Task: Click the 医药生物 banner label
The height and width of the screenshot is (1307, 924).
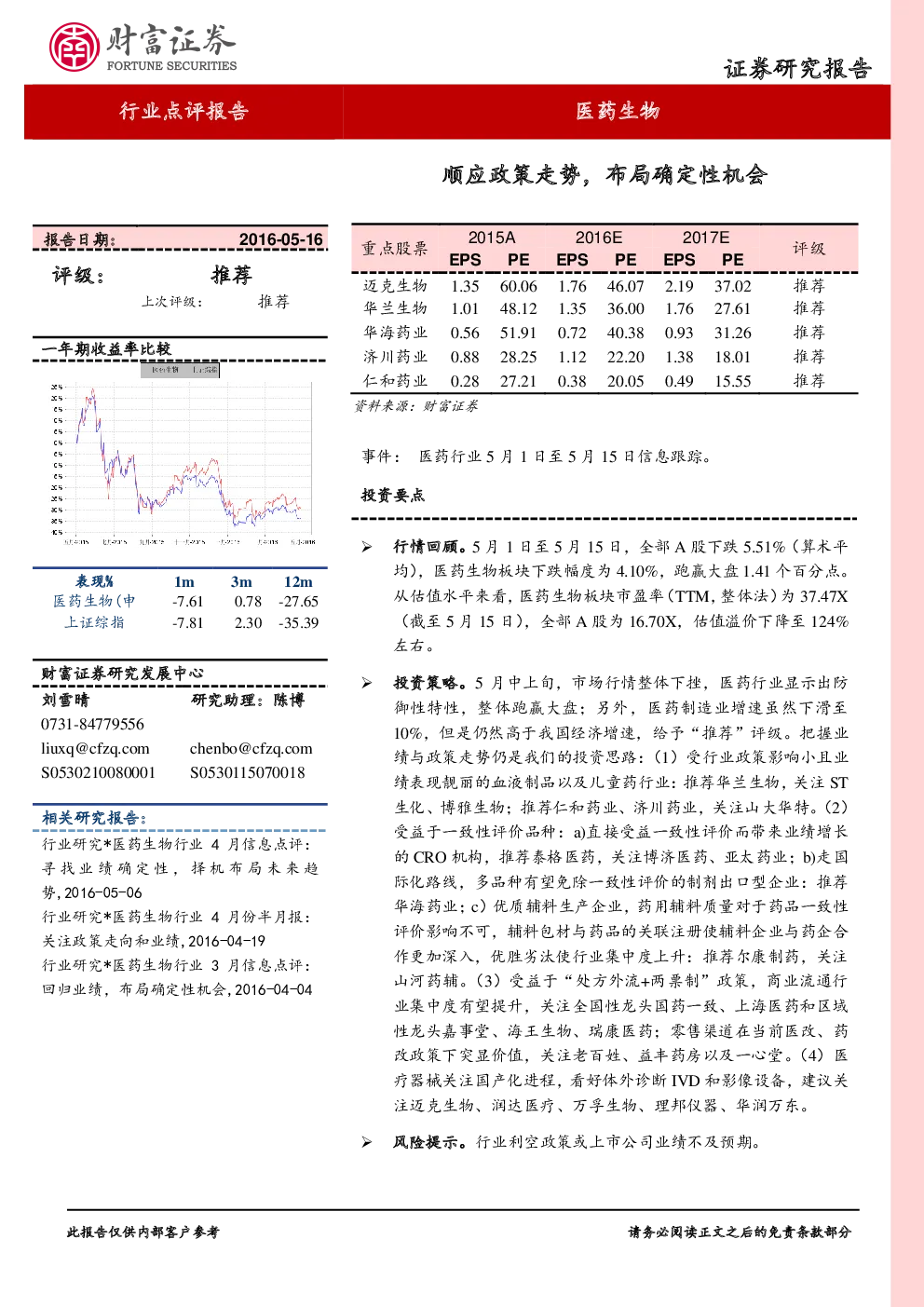Action: click(618, 112)
